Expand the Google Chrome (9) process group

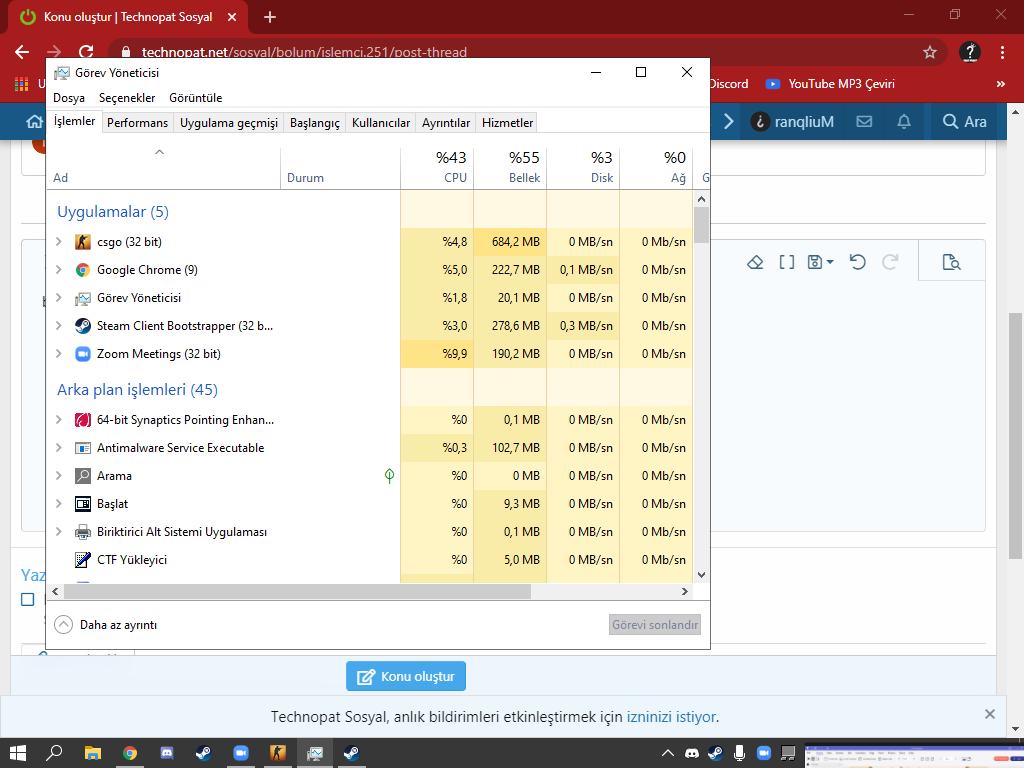59,270
